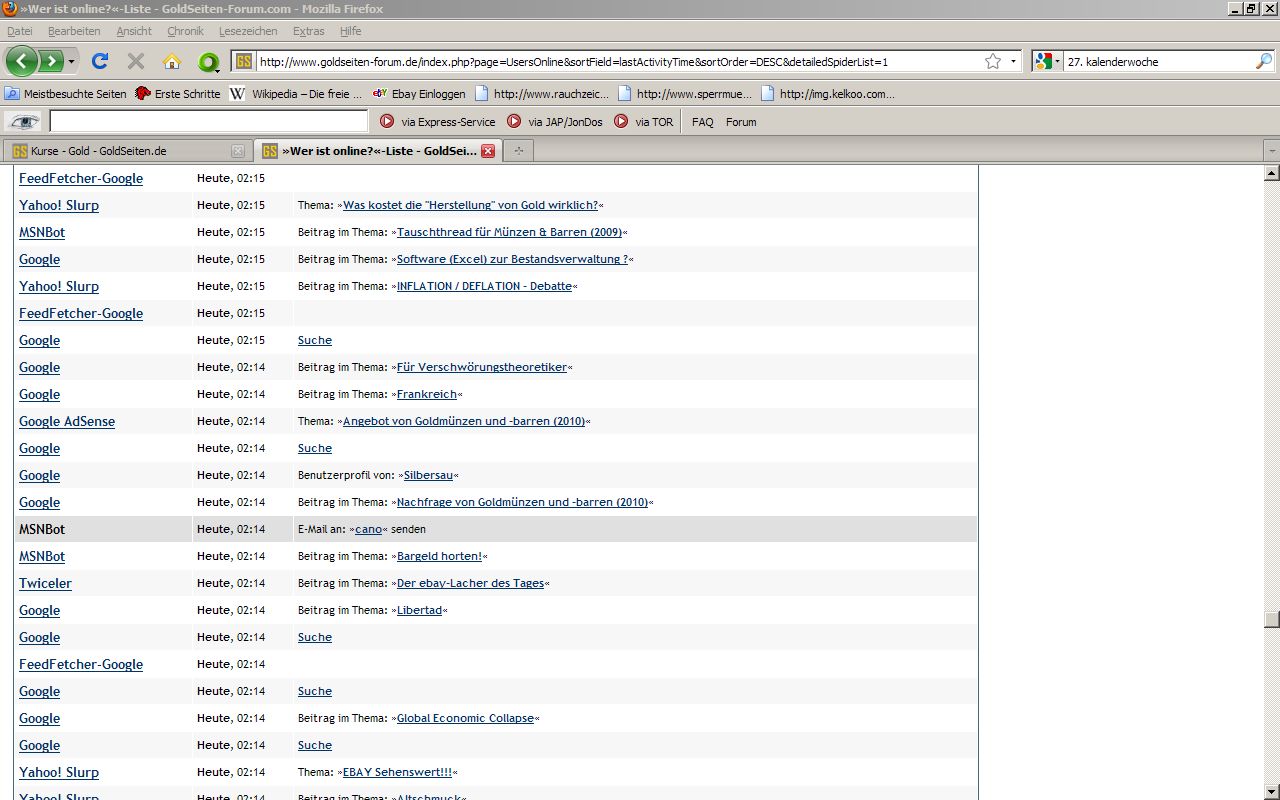Open 'Software (Excel) zur Bestandsverwaltung ?' link

coord(512,259)
